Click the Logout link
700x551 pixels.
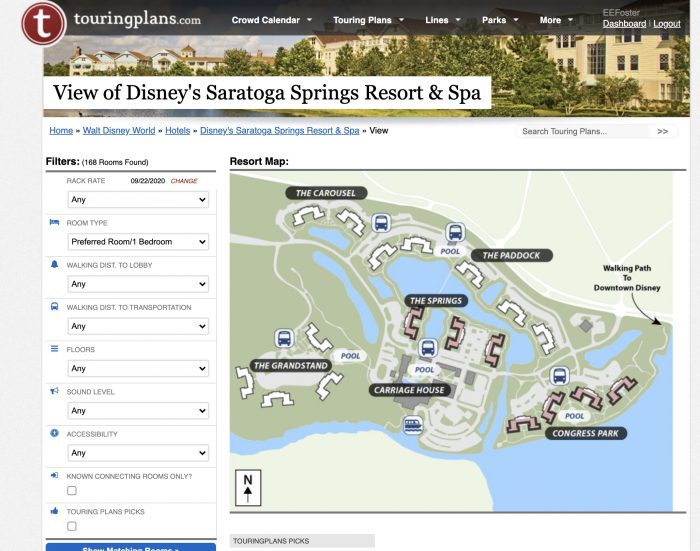667,24
